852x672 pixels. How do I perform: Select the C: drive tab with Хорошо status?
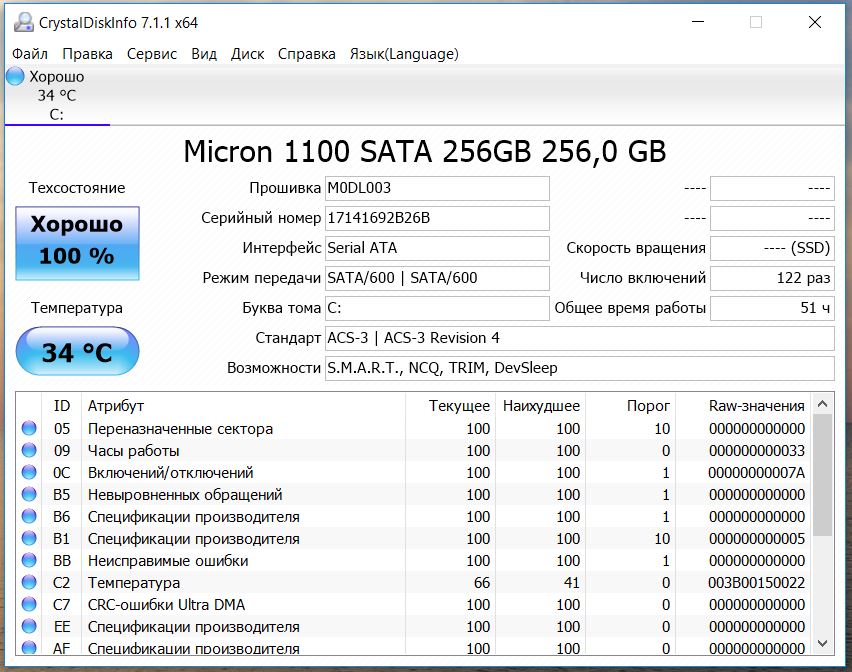click(x=57, y=96)
